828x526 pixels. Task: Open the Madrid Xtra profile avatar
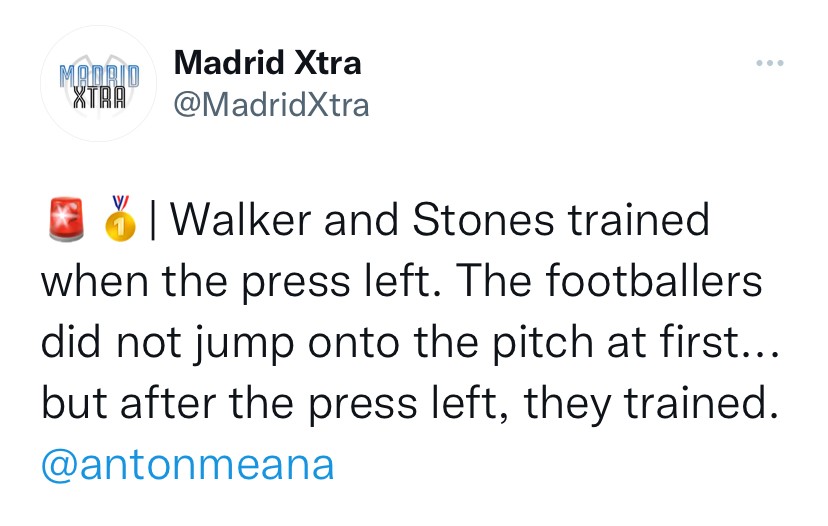point(98,83)
